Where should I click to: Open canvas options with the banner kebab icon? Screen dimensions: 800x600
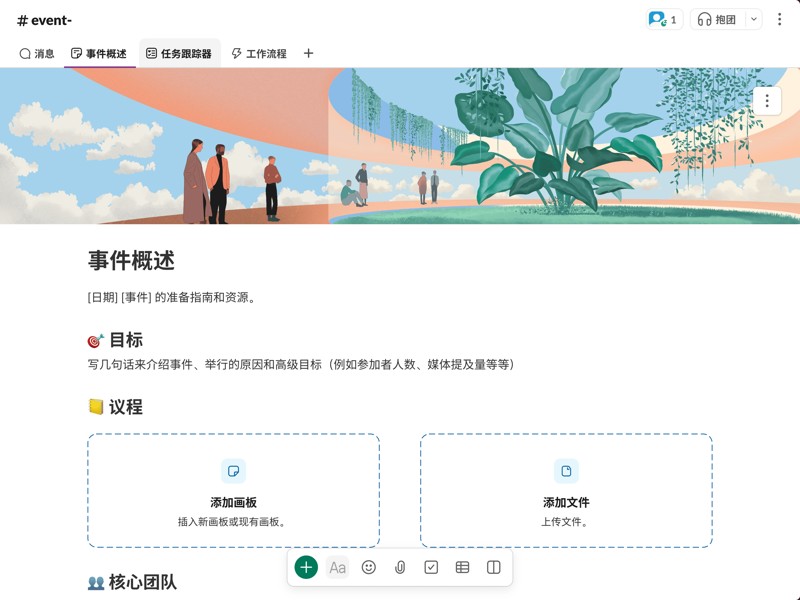click(x=766, y=100)
